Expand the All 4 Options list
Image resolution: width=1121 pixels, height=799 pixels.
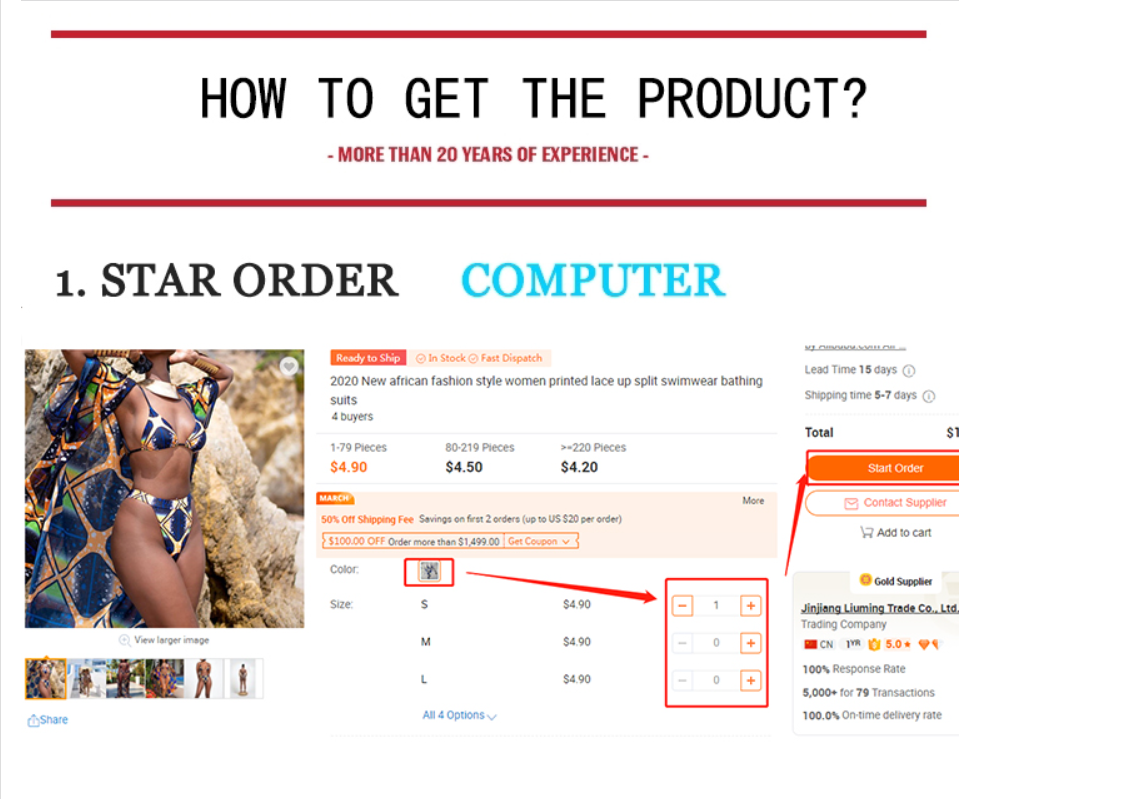coord(459,715)
